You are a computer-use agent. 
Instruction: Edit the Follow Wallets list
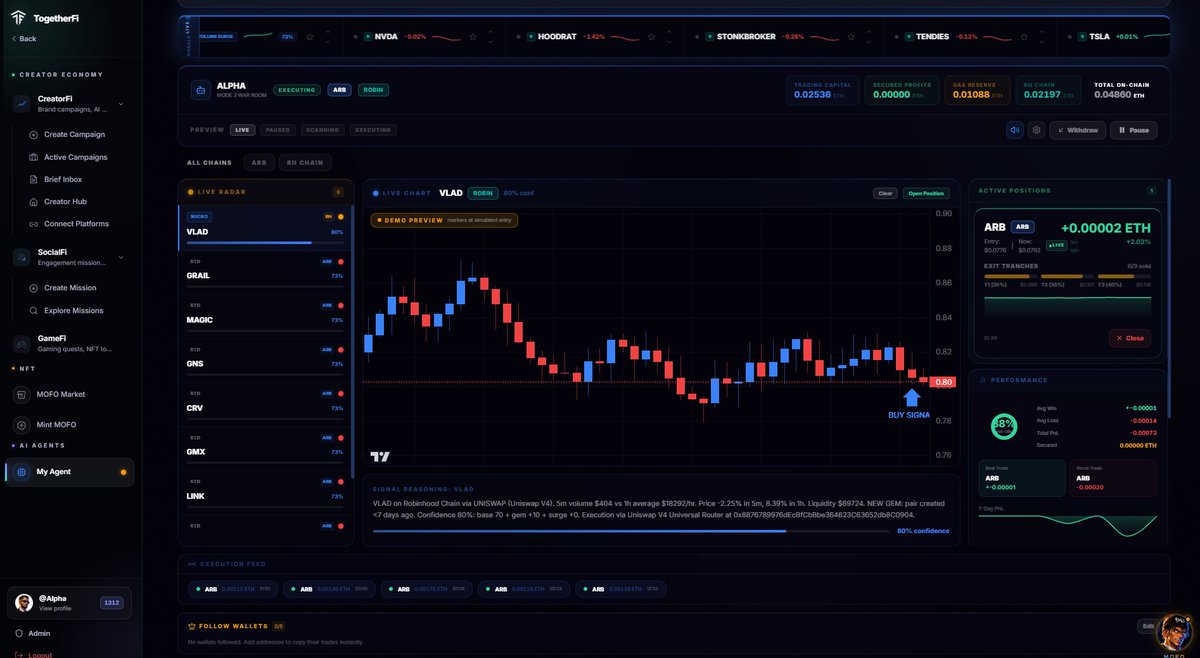(1148, 626)
